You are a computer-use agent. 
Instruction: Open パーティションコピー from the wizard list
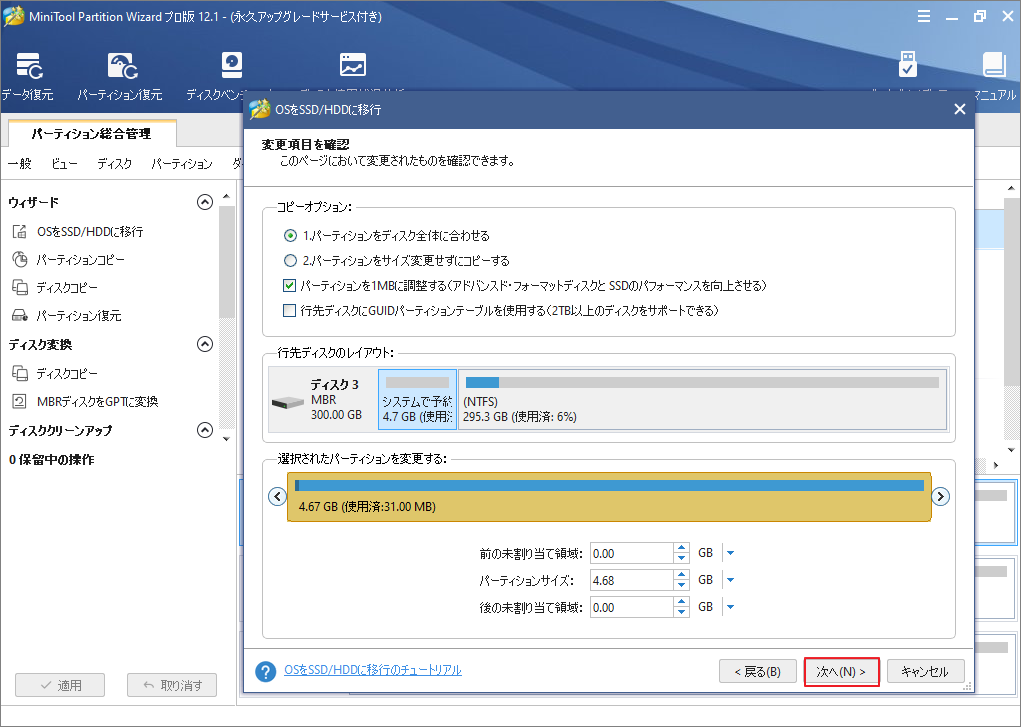pyautogui.click(x=82, y=259)
